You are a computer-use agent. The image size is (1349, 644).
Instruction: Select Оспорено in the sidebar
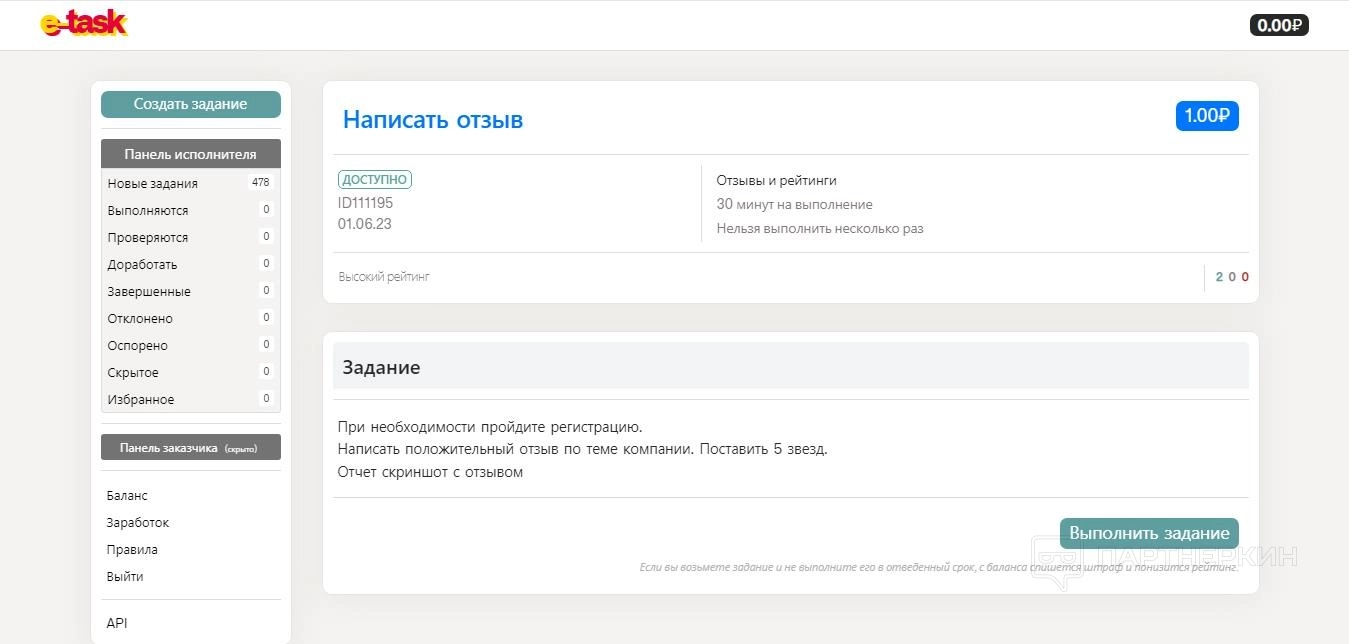click(138, 346)
